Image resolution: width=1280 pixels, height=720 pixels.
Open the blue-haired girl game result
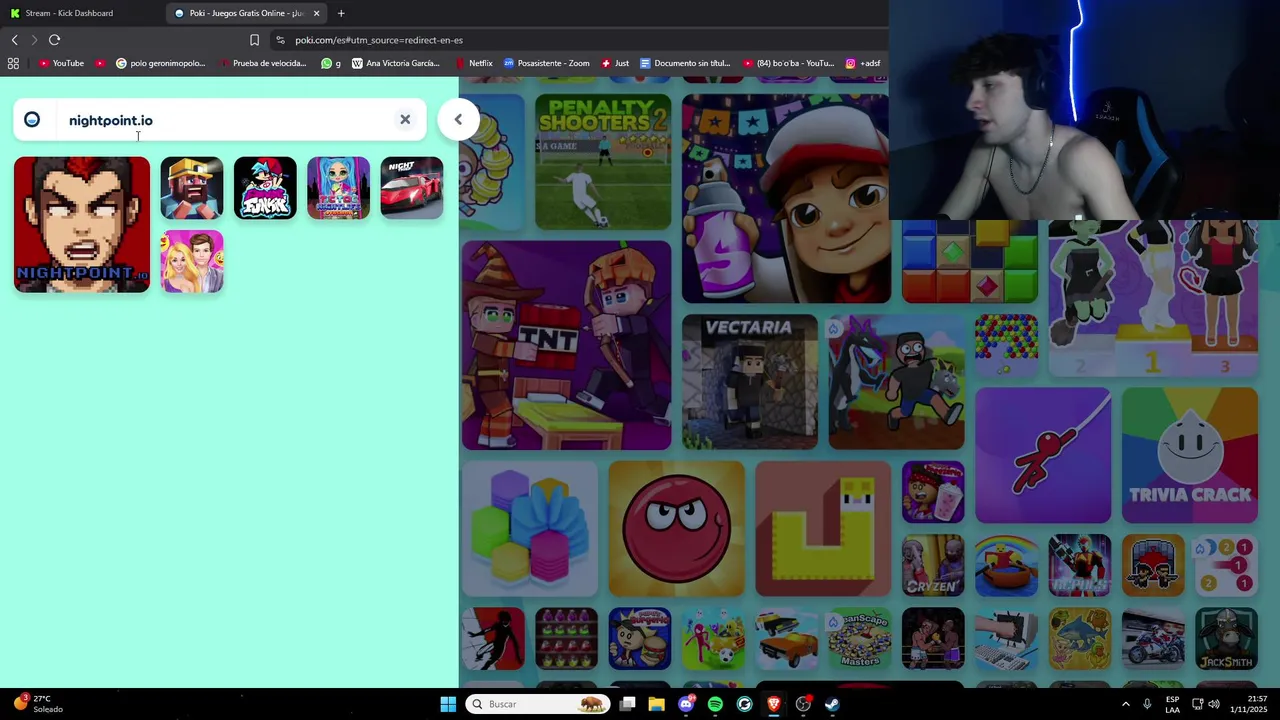point(338,188)
